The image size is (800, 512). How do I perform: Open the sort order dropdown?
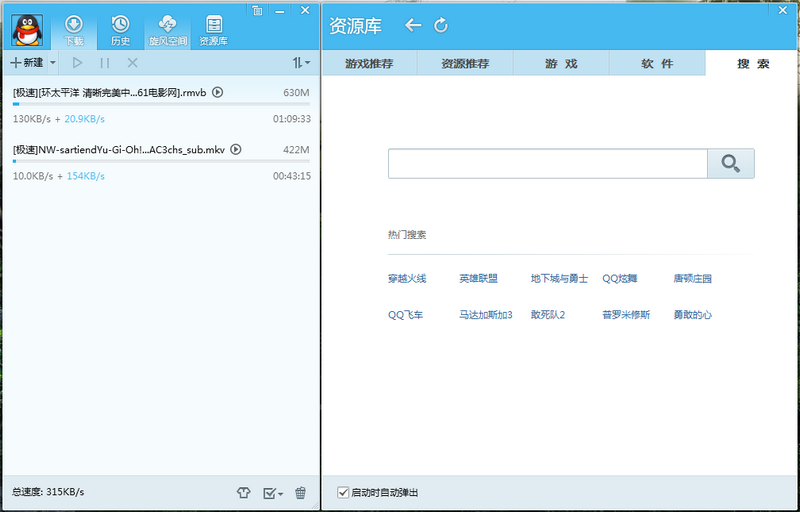click(x=300, y=63)
